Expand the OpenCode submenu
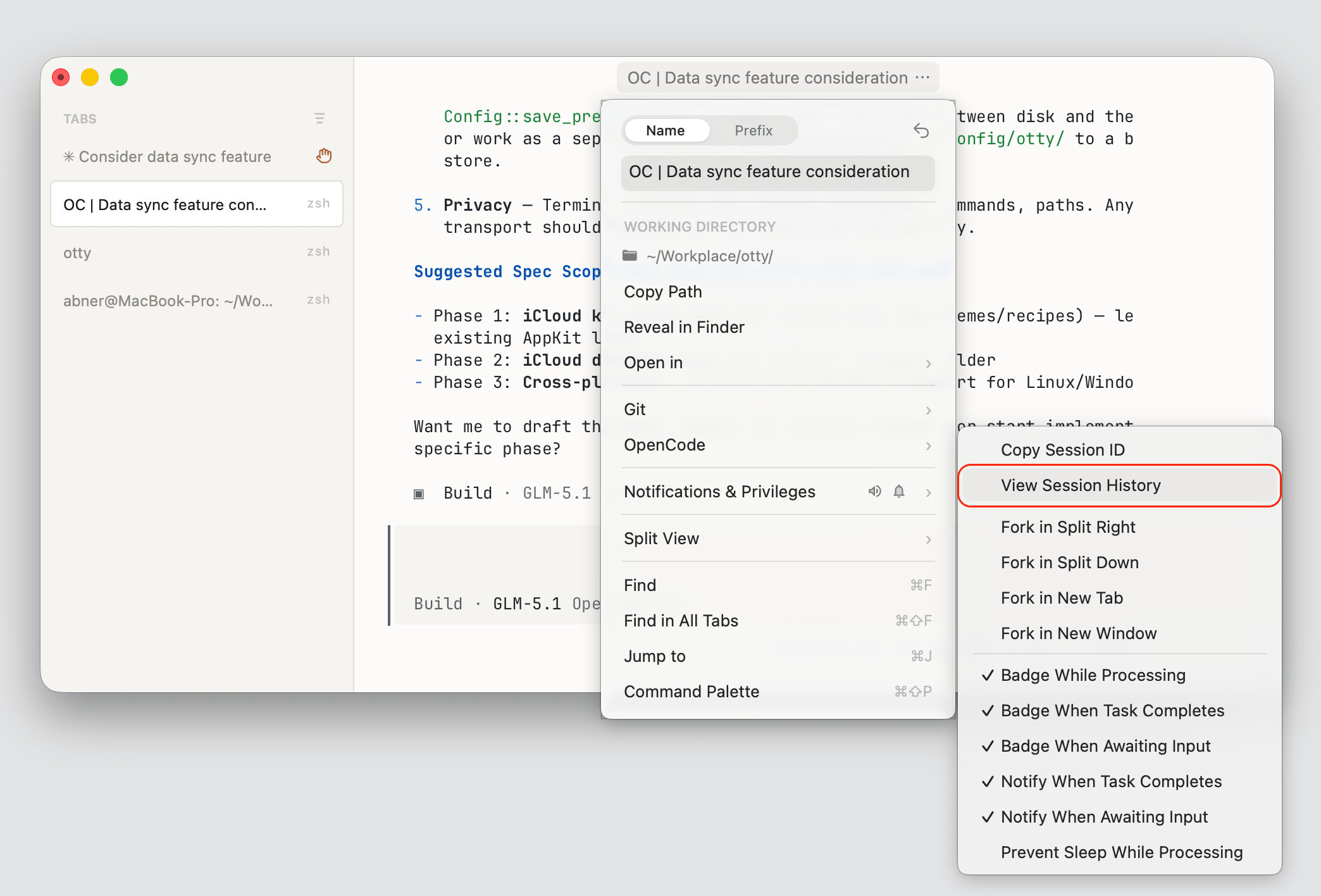 coord(778,445)
